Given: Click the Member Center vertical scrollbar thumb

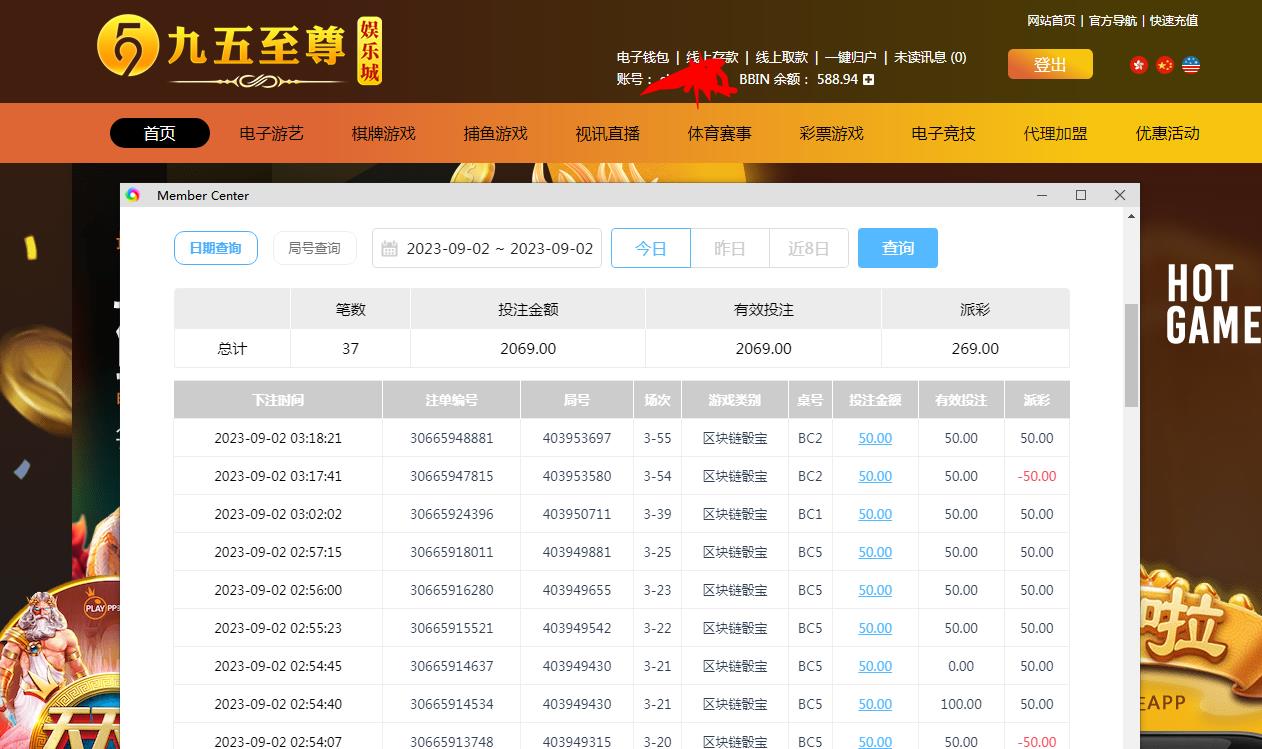Looking at the screenshot, I should tap(1131, 355).
